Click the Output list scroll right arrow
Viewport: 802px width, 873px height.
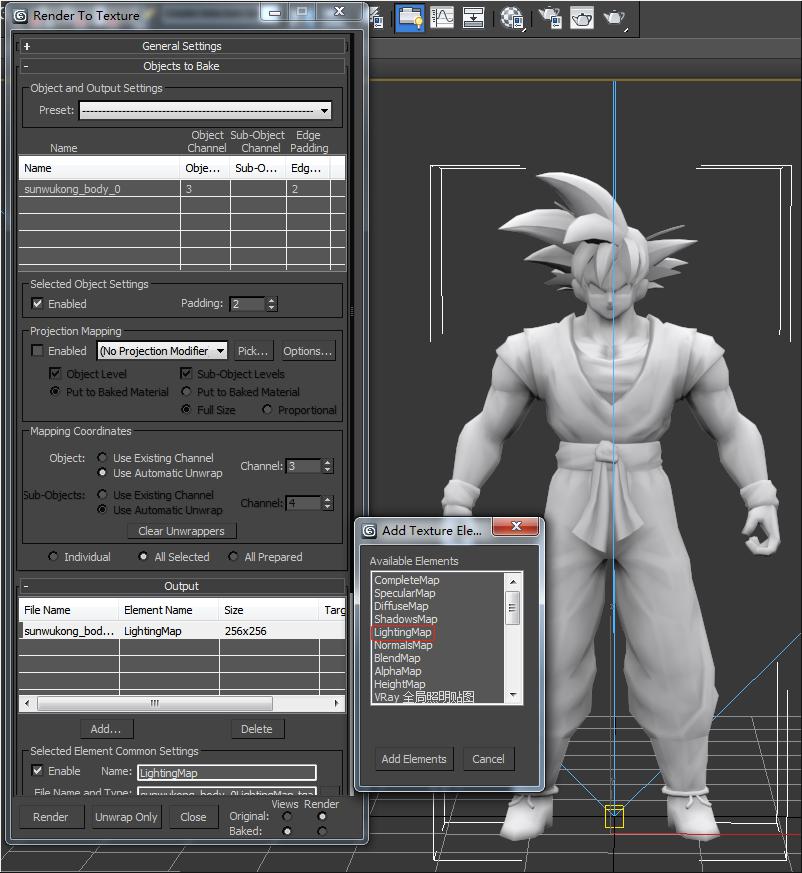(x=336, y=703)
